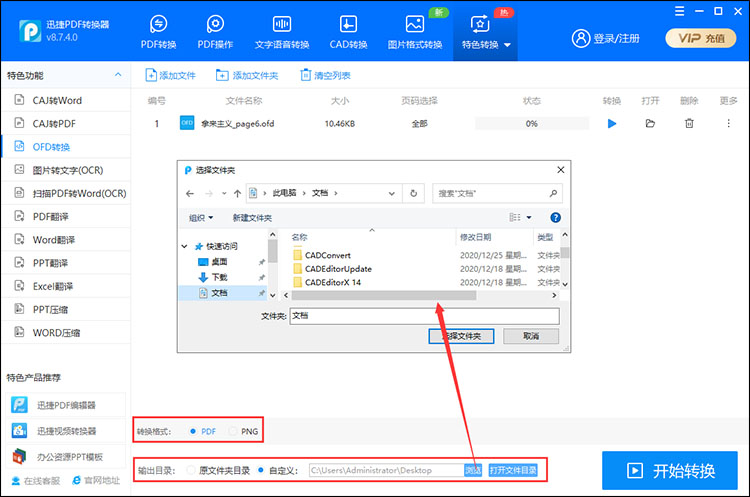Click the Word翻译 sidebar icon
Screen dimensions: 750x497
click(x=19, y=239)
